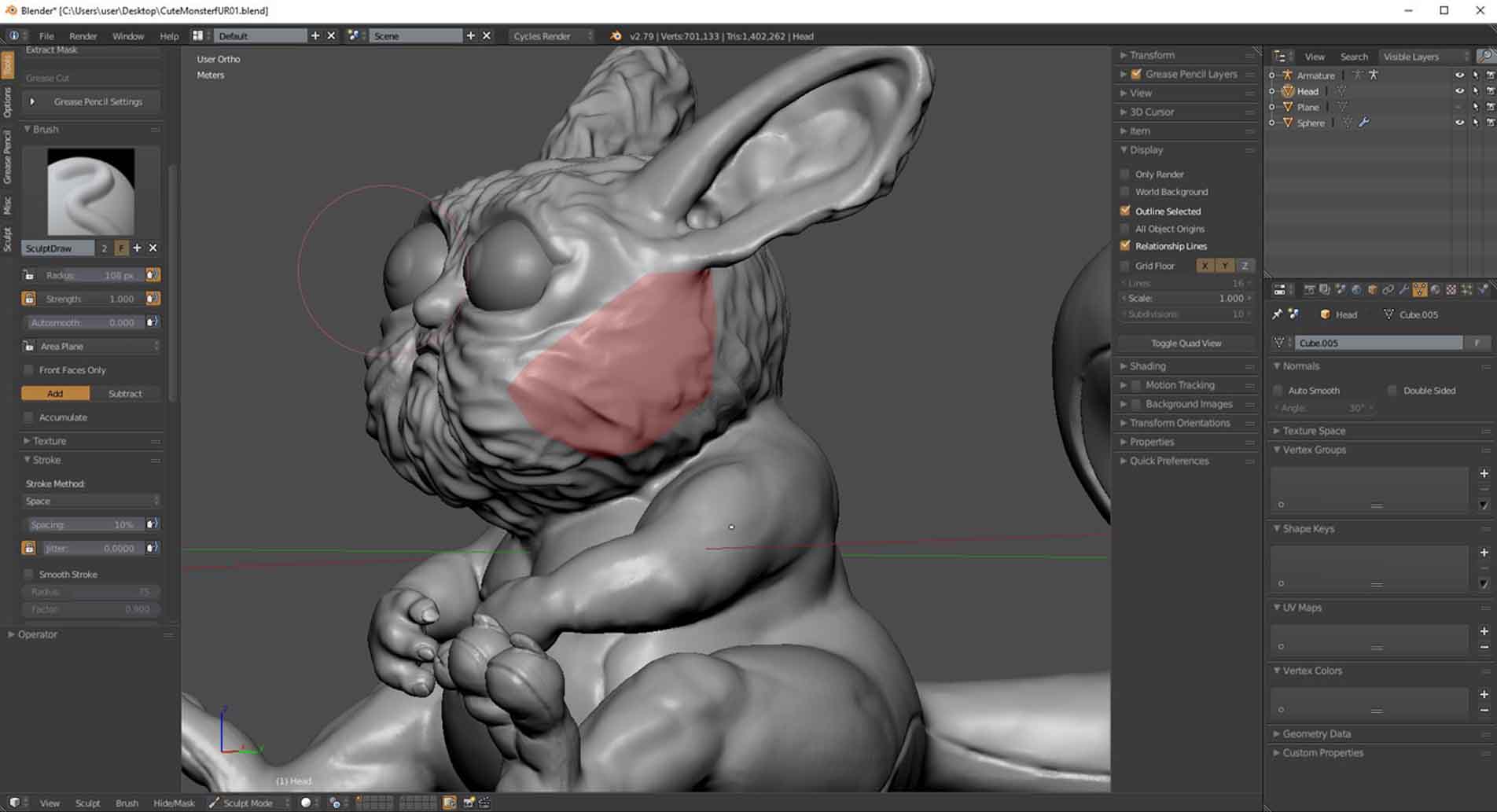Toggle the unified radius lock icon
This screenshot has height=812, width=1497.
click(x=28, y=274)
